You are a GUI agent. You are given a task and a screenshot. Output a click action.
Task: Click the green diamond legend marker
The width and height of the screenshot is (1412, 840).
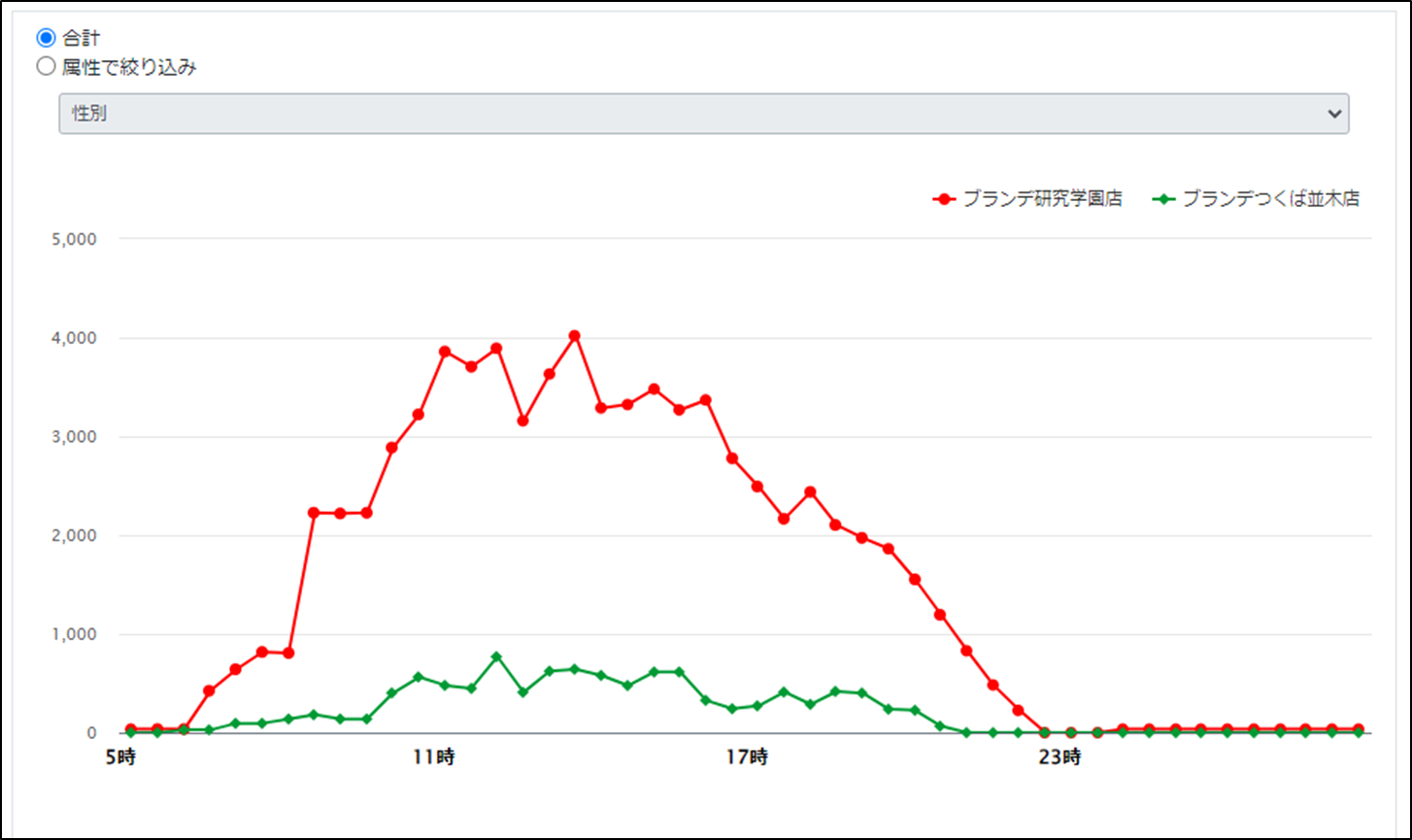point(1162,199)
